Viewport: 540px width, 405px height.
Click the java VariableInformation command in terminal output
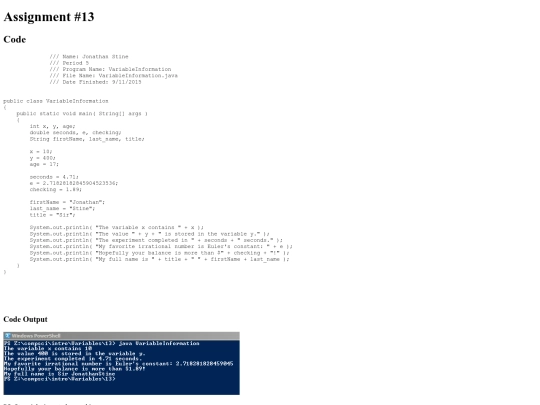click(159, 343)
